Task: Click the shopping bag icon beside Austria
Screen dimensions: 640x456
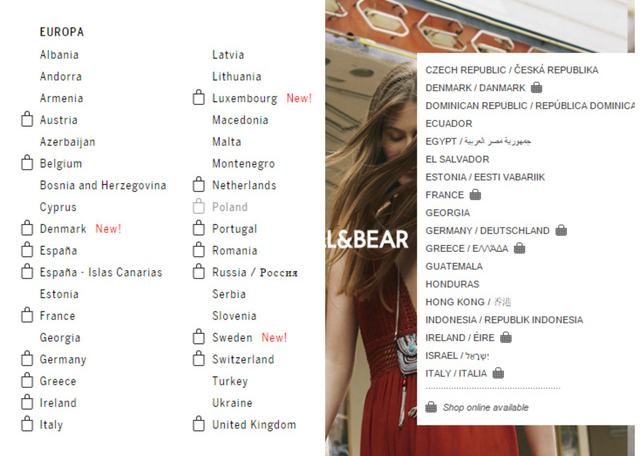Action: 27,119
